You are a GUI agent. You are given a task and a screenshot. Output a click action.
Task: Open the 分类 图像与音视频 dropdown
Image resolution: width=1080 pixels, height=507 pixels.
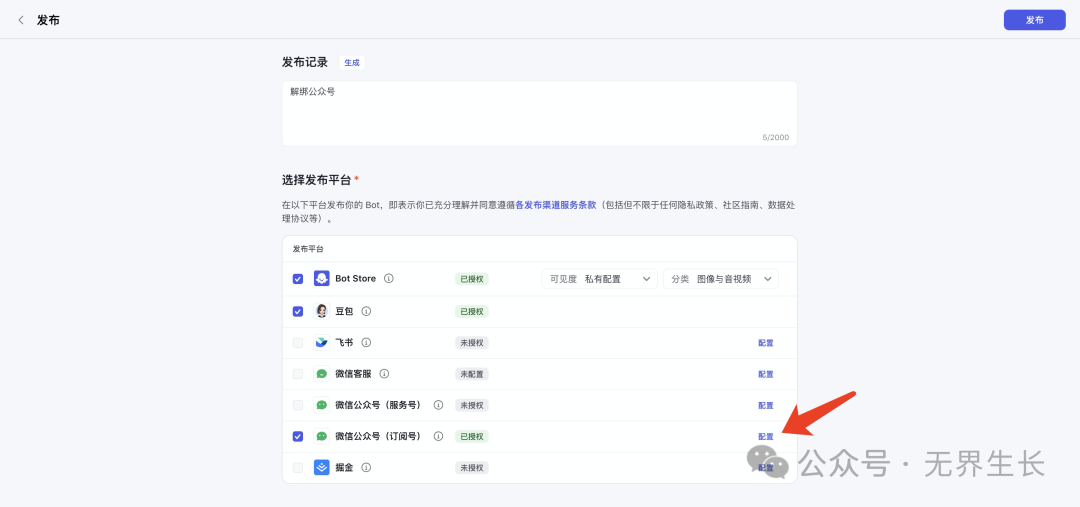(x=721, y=279)
